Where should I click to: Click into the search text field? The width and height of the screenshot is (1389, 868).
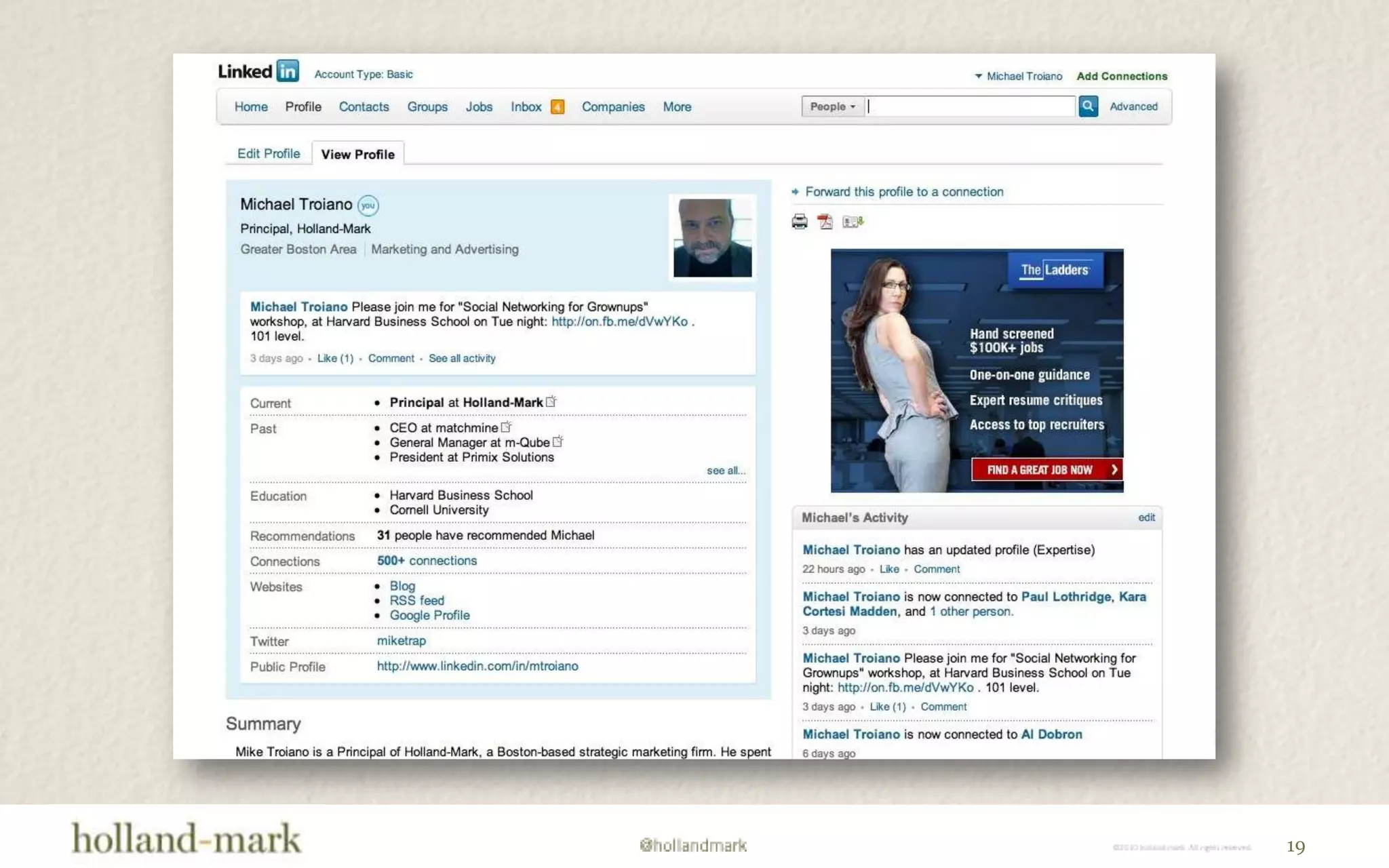pos(971,106)
